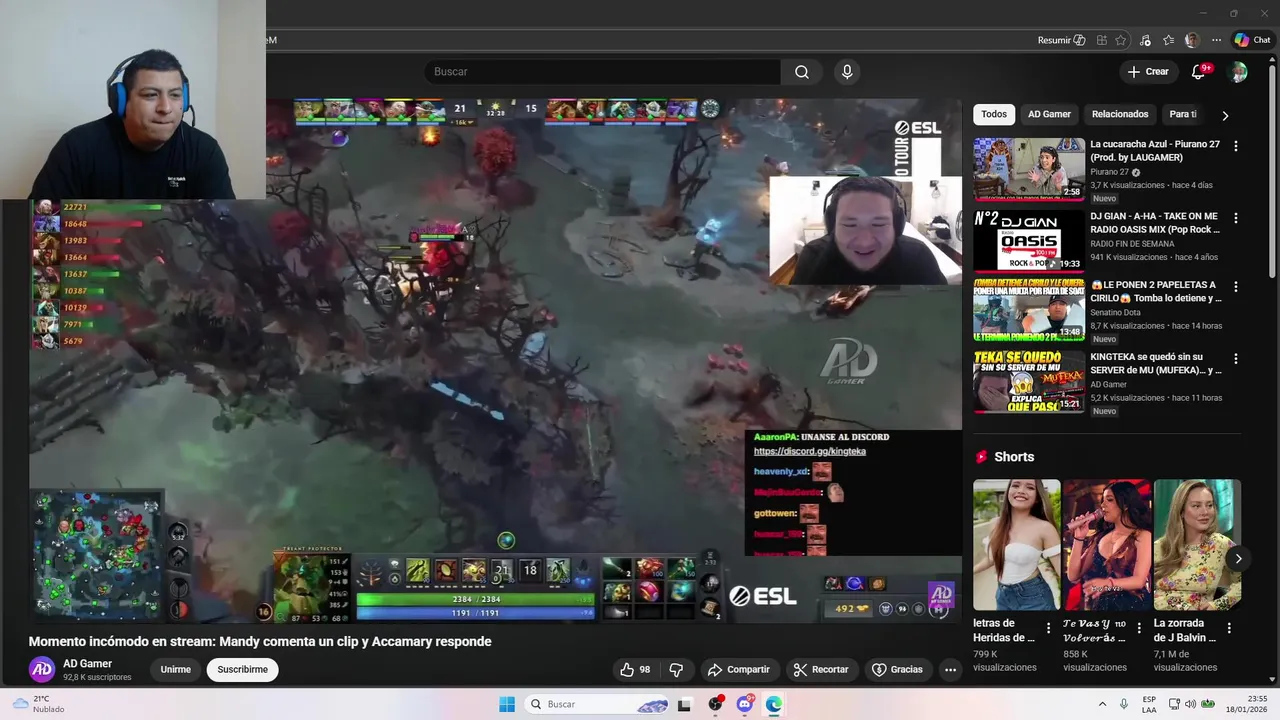This screenshot has width=1280, height=720.
Task: Open the Windows Start menu
Action: click(507, 704)
